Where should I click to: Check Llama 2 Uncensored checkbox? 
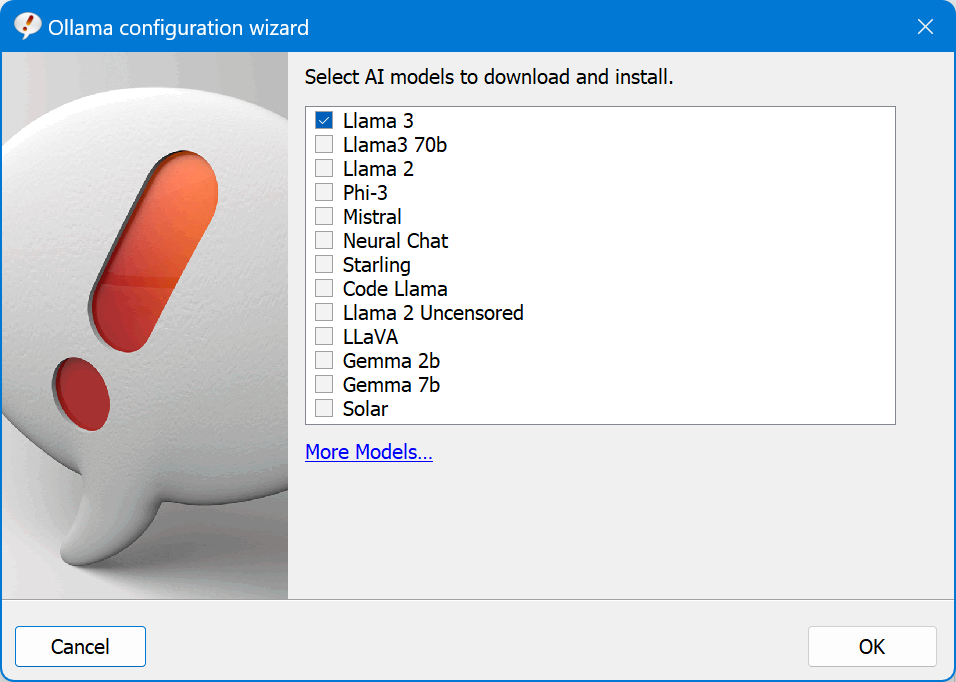[x=324, y=312]
